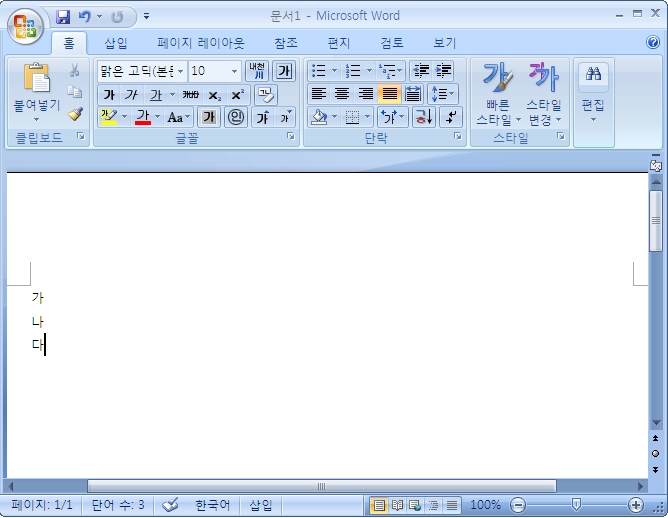This screenshot has width=668, height=518.
Task: Click the 단어 수: 3 word count
Action: (118, 506)
